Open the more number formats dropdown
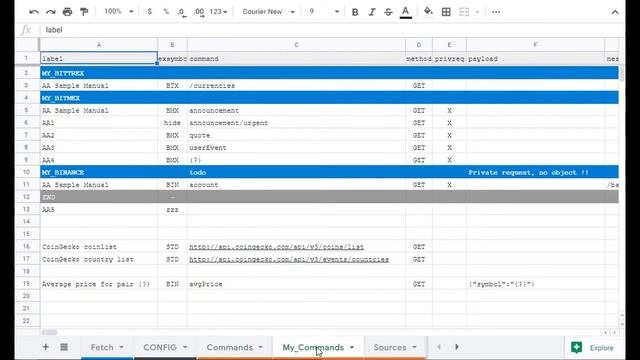Screen dimensions: 640x360 (218, 12)
